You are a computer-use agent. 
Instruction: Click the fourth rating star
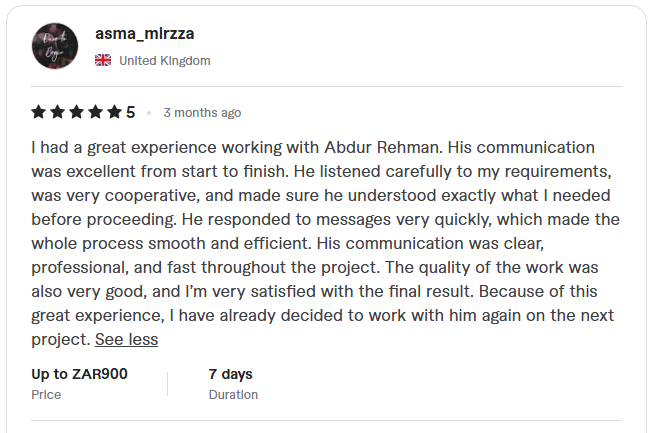95,112
